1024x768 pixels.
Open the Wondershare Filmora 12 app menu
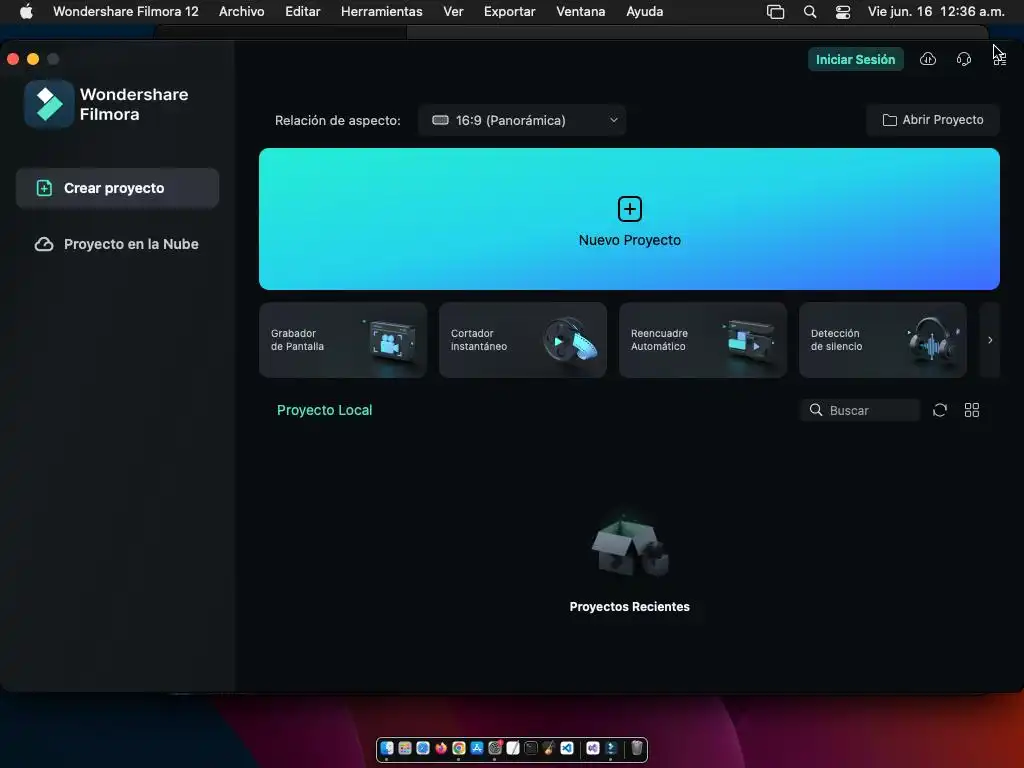click(125, 12)
